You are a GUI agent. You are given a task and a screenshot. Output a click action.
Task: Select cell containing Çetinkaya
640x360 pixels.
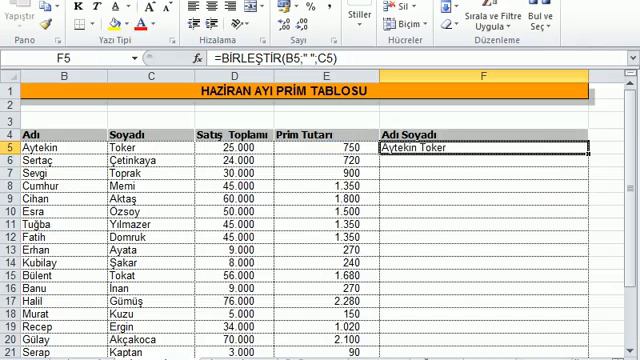pos(151,160)
